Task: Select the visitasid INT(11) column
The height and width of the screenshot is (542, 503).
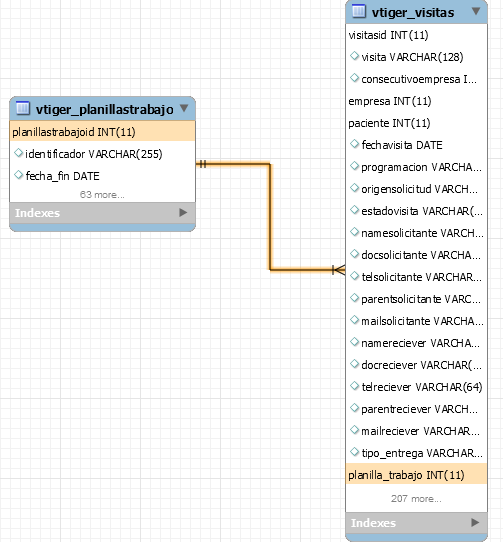Action: 416,35
